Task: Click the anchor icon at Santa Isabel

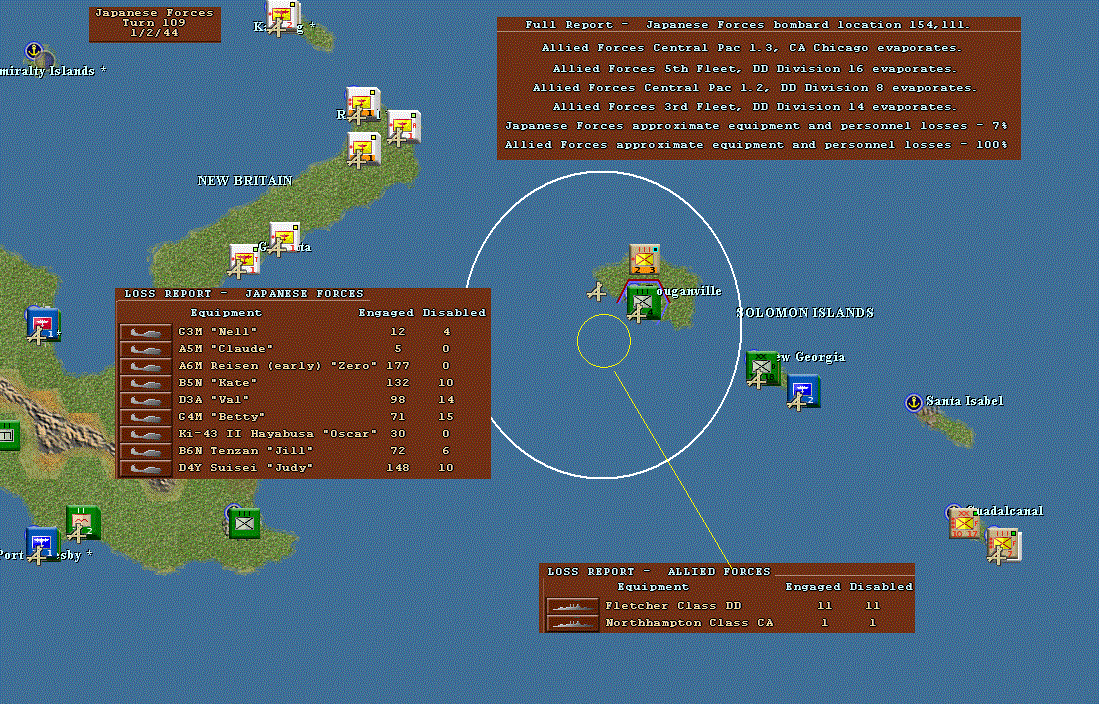Action: [913, 402]
